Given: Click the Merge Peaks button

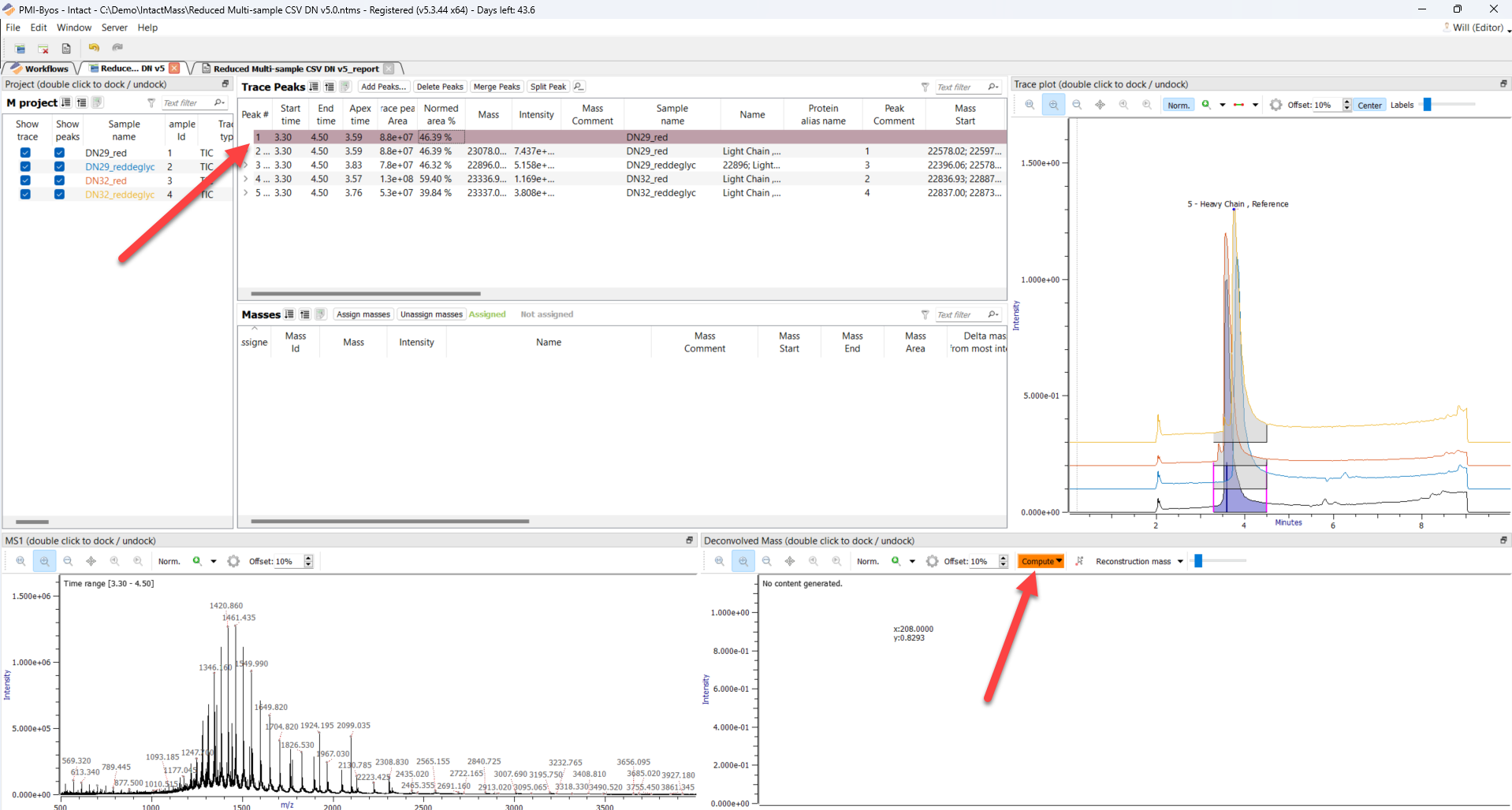Looking at the screenshot, I should point(497,87).
